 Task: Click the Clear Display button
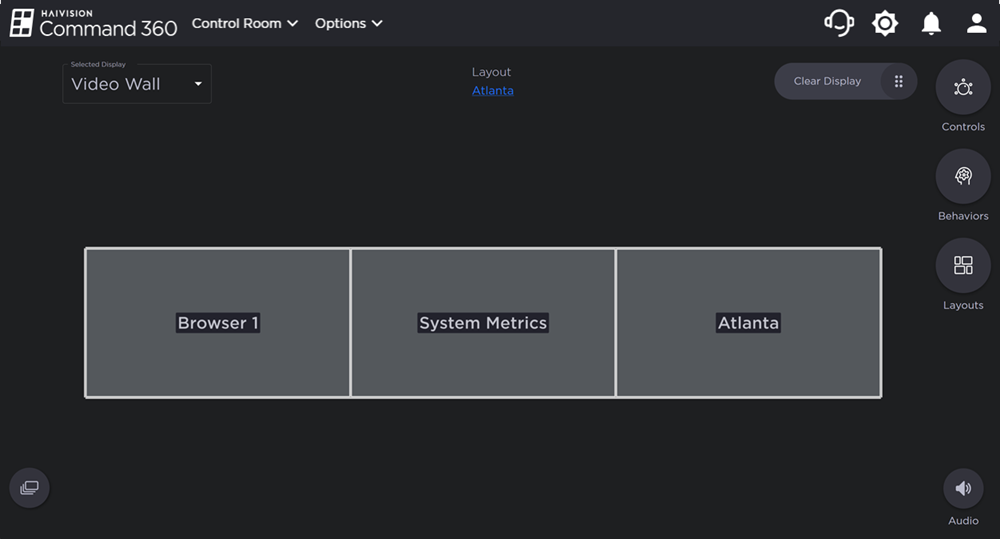(827, 81)
